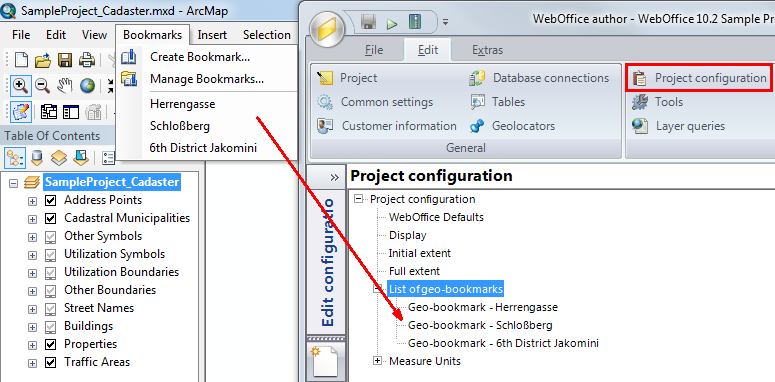Open the ArcMap View menu
This screenshot has width=775, height=382.
coord(94,35)
